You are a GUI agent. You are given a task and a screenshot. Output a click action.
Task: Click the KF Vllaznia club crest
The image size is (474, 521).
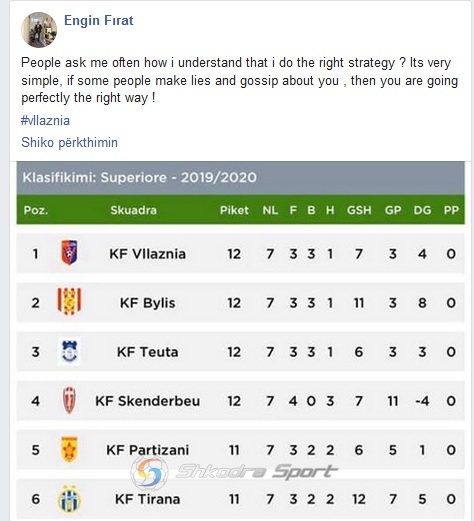(x=69, y=252)
